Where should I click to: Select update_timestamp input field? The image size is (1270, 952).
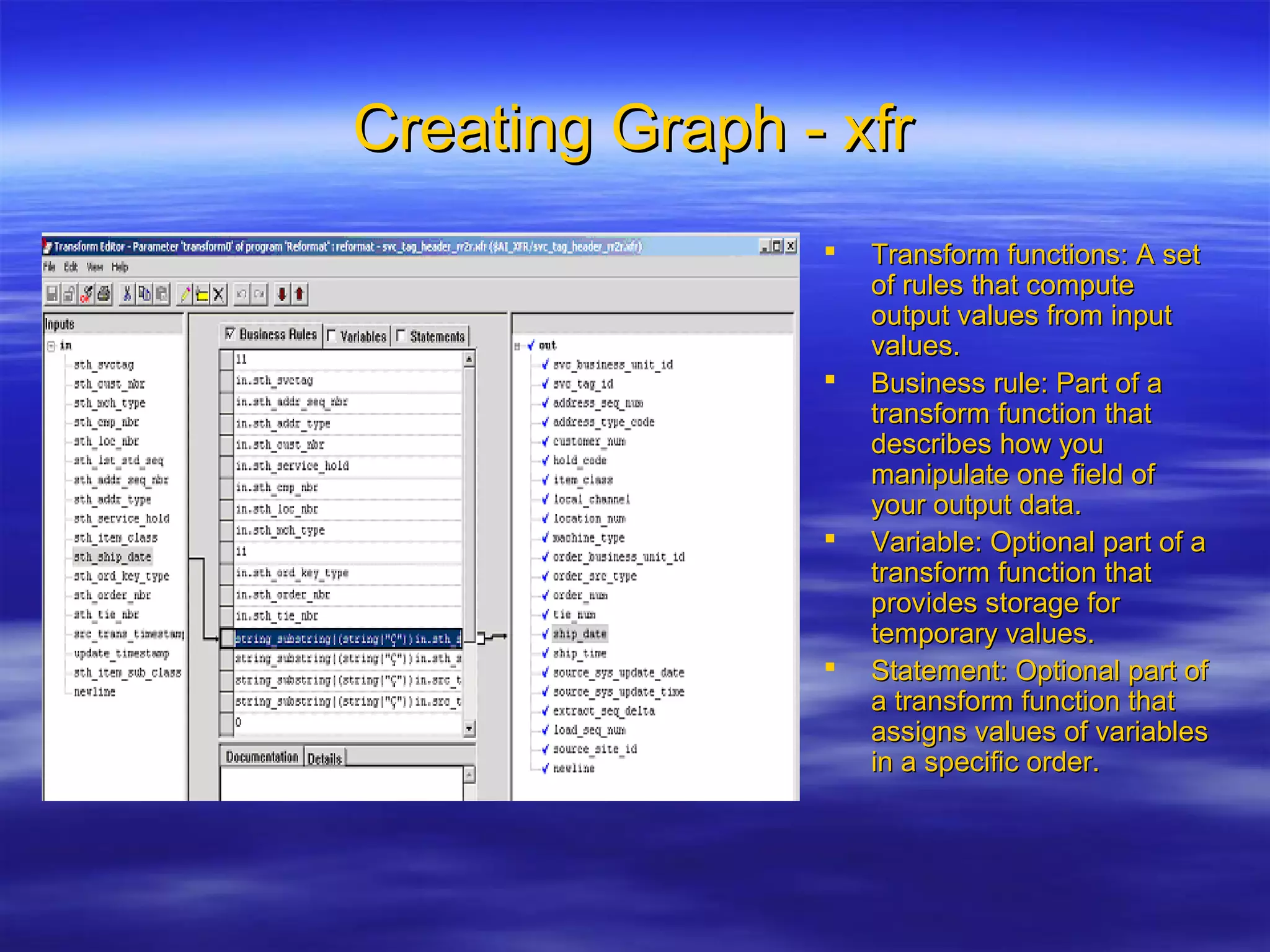click(x=122, y=653)
